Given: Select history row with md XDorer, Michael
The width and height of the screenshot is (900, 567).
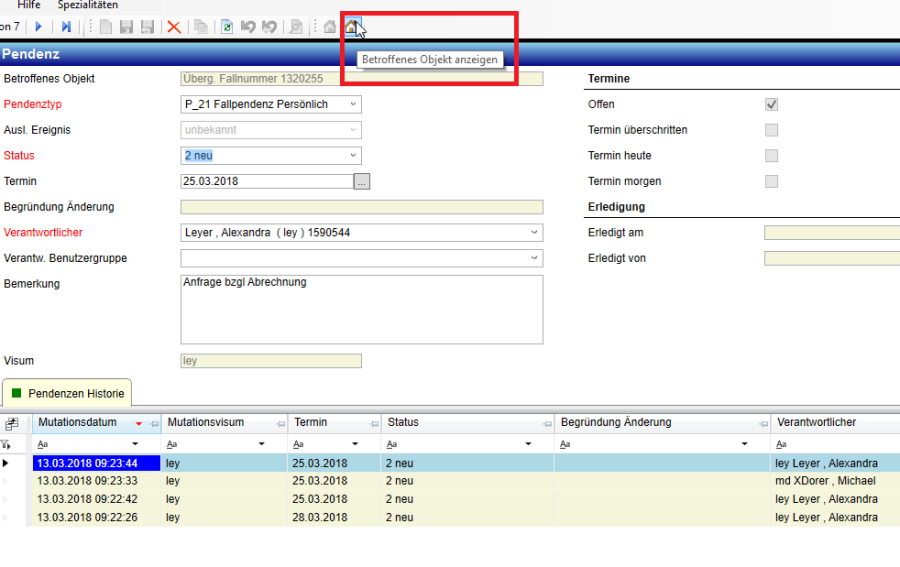Looking at the screenshot, I should pyautogui.click(x=450, y=481).
